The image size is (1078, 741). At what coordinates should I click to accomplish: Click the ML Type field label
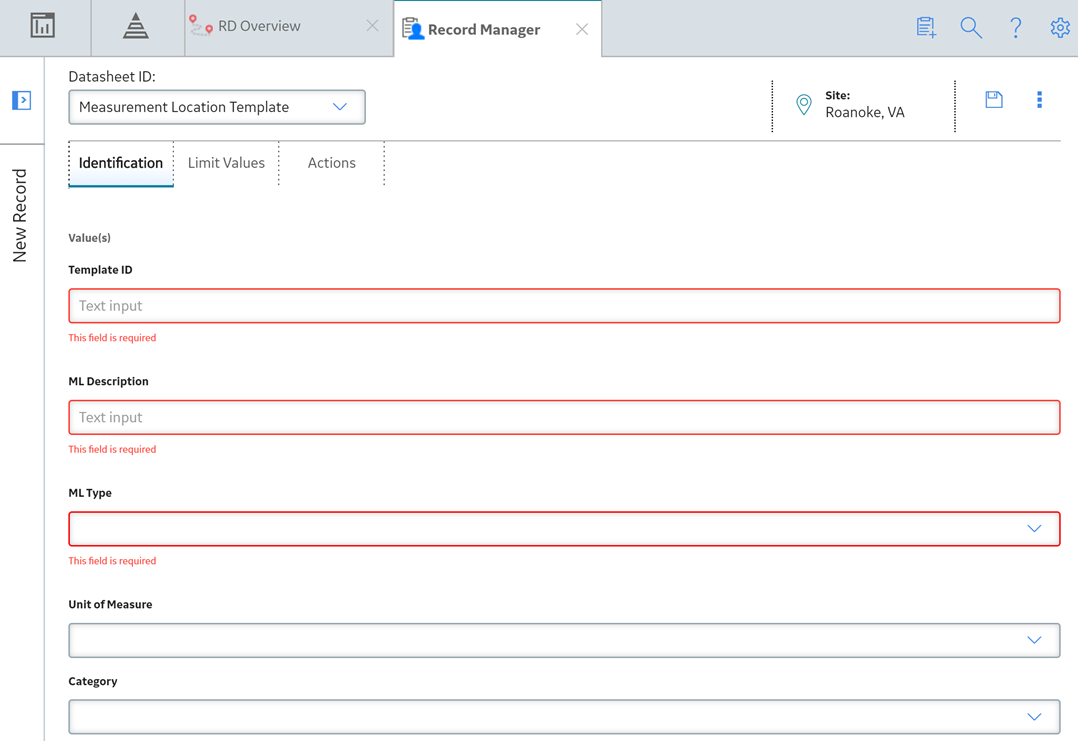[x=90, y=493]
